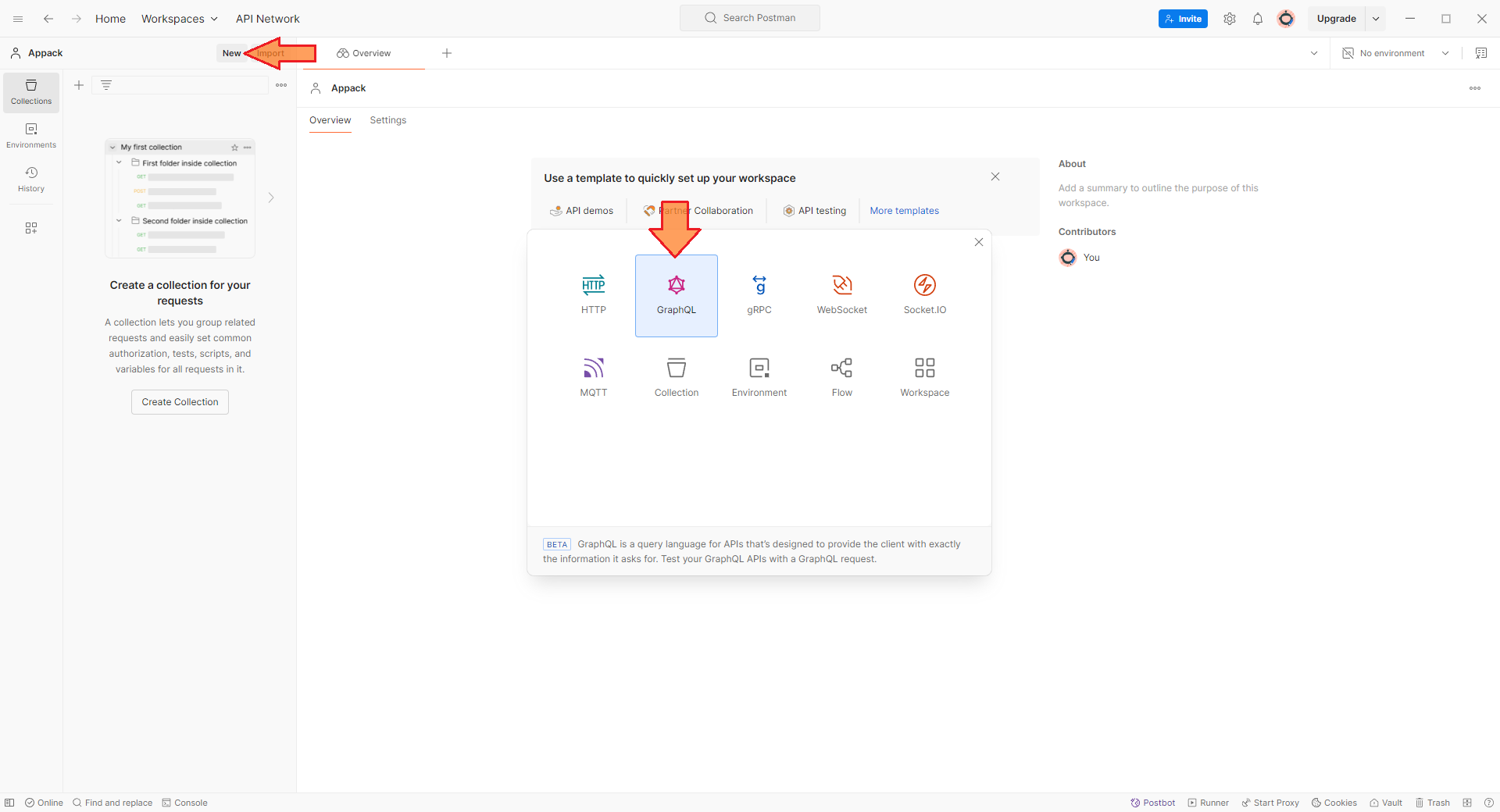1500x812 pixels.
Task: Open the Console
Action: (184, 803)
